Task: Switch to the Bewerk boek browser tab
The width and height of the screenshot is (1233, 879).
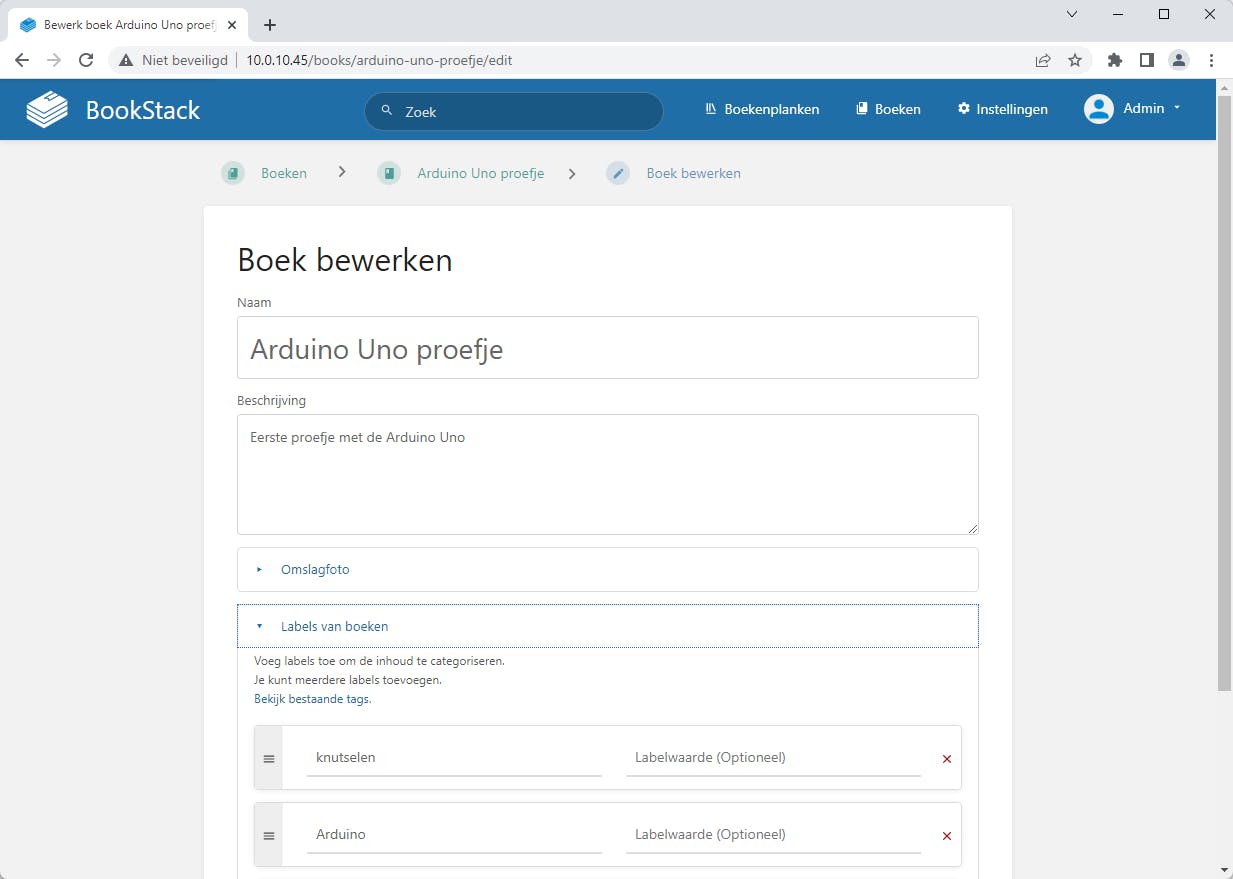Action: point(115,24)
